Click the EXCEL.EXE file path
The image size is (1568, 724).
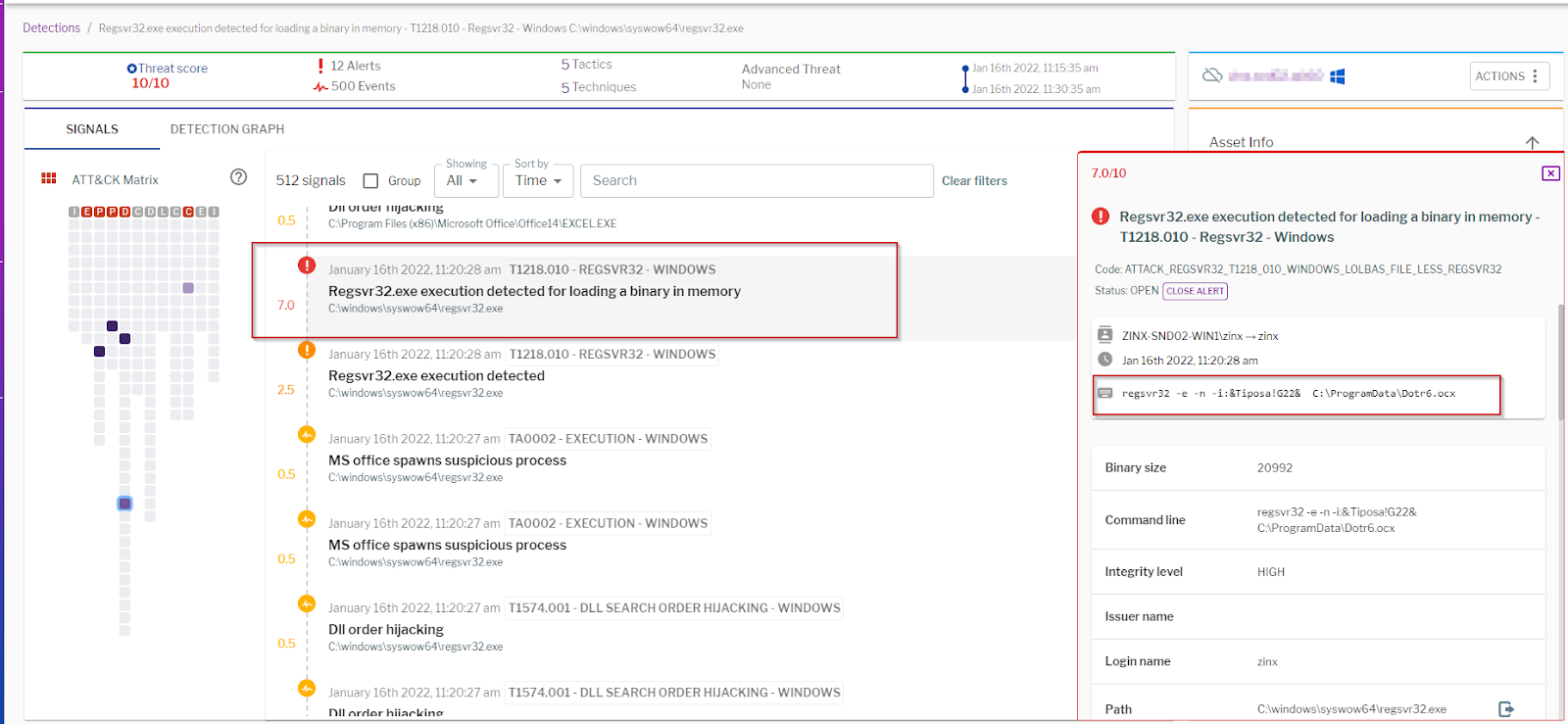(x=472, y=224)
